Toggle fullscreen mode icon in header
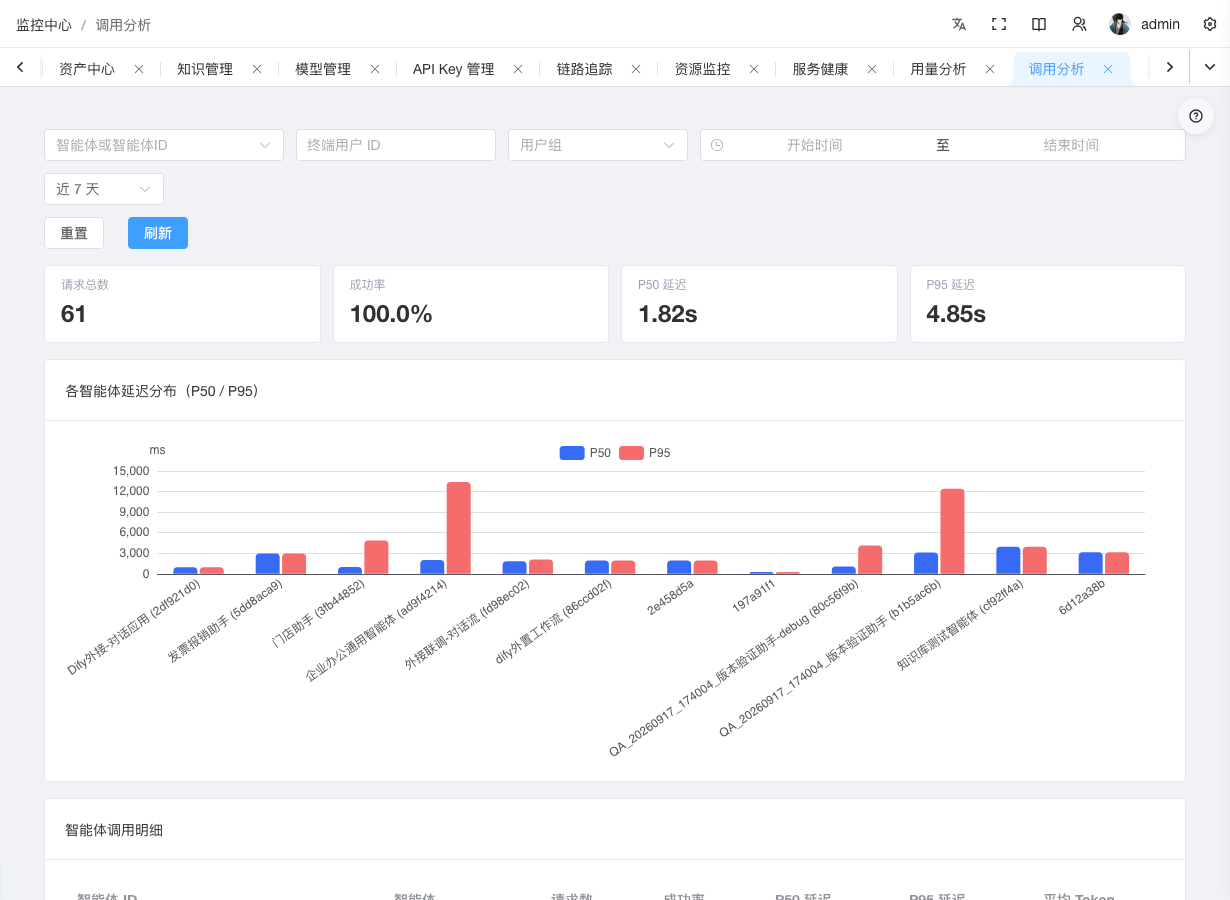 999,24
